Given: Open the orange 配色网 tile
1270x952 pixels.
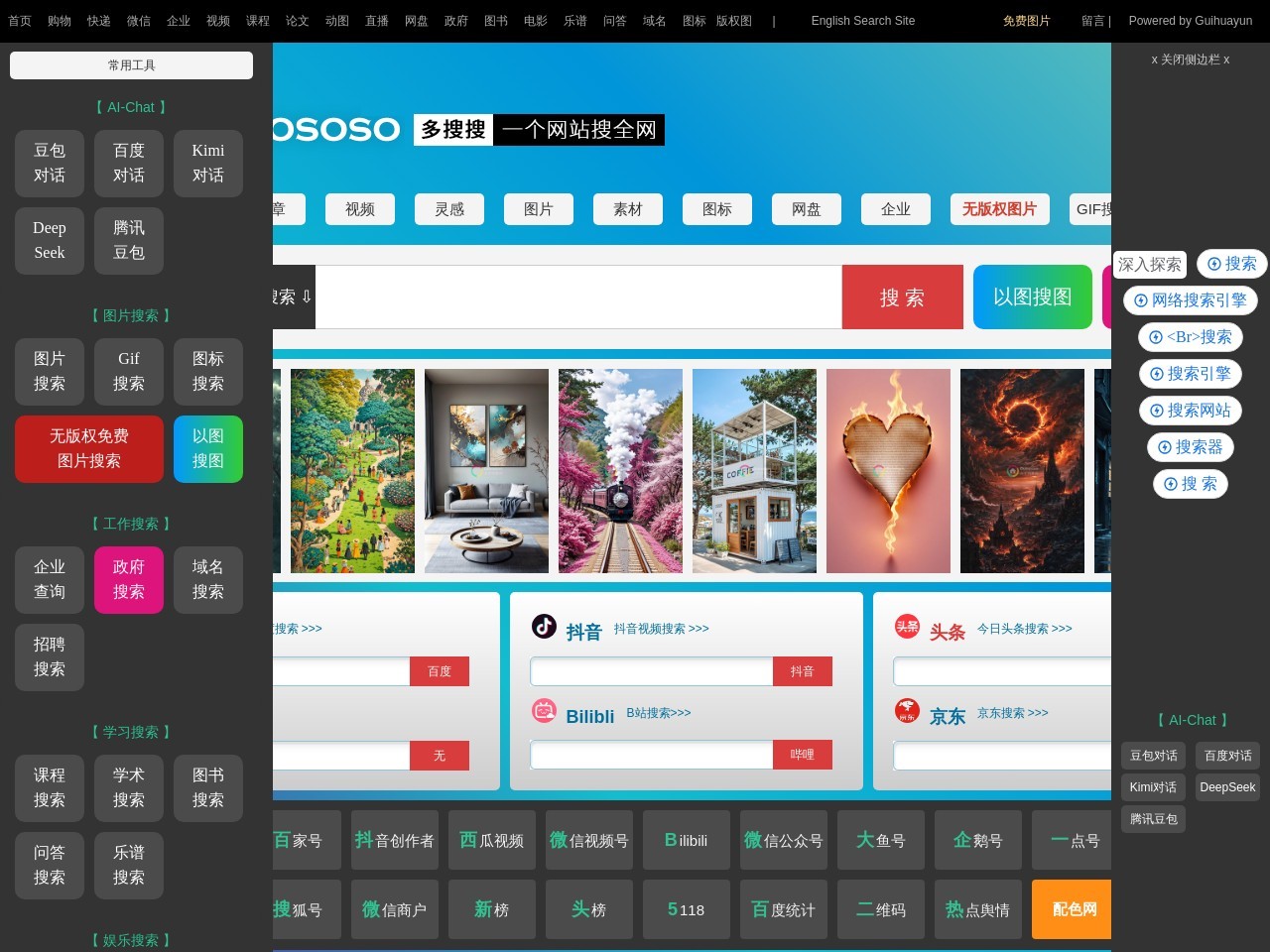Looking at the screenshot, I should click(1074, 909).
